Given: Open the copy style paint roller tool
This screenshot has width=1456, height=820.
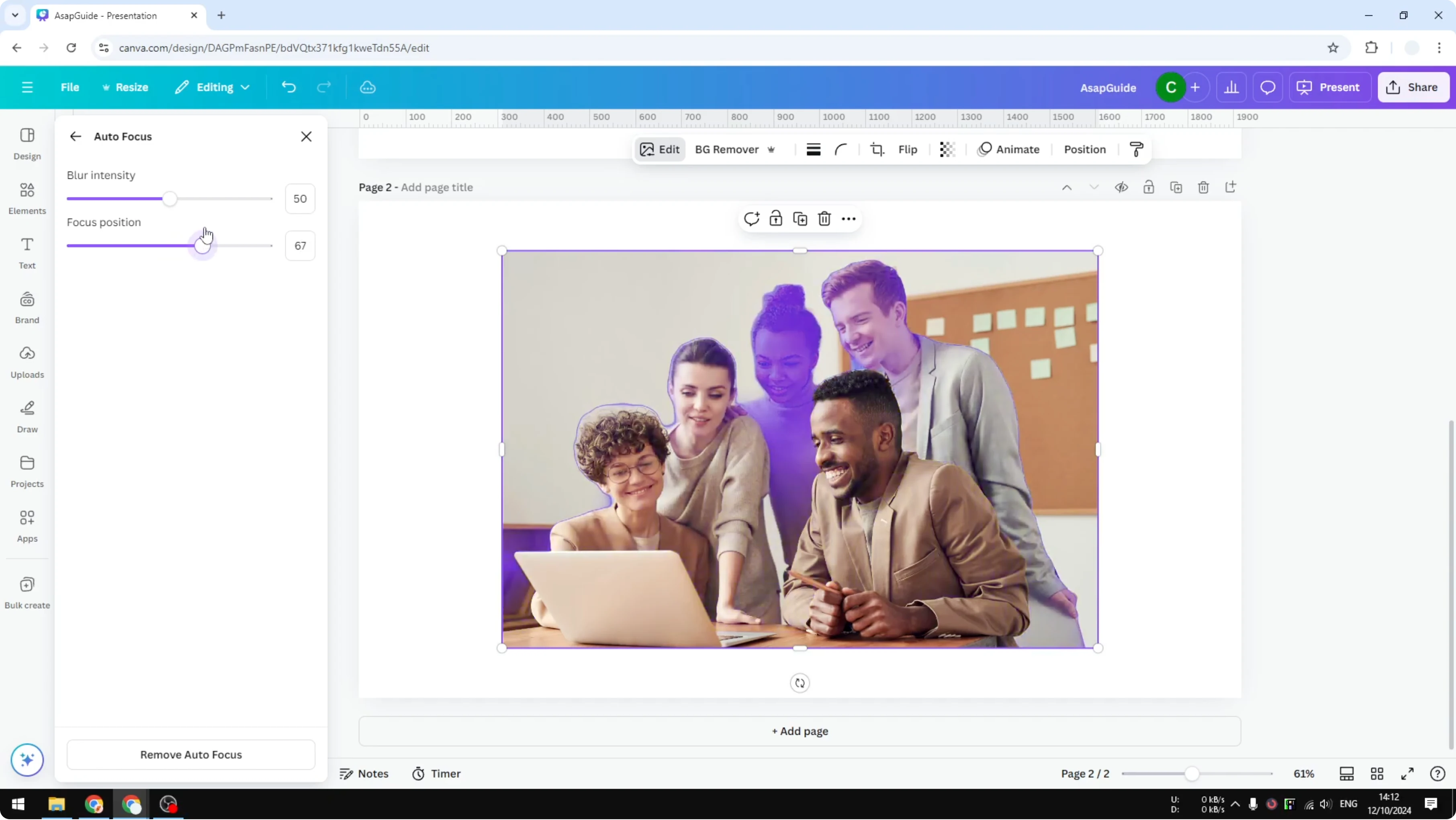Looking at the screenshot, I should point(1136,149).
